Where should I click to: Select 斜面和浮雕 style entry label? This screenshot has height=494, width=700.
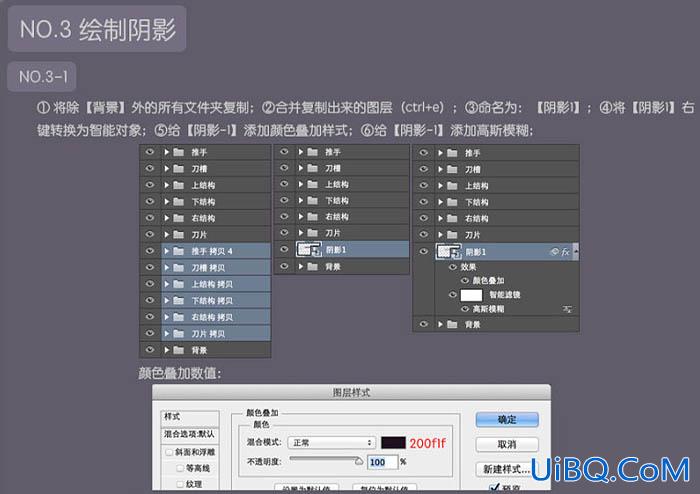[x=195, y=452]
